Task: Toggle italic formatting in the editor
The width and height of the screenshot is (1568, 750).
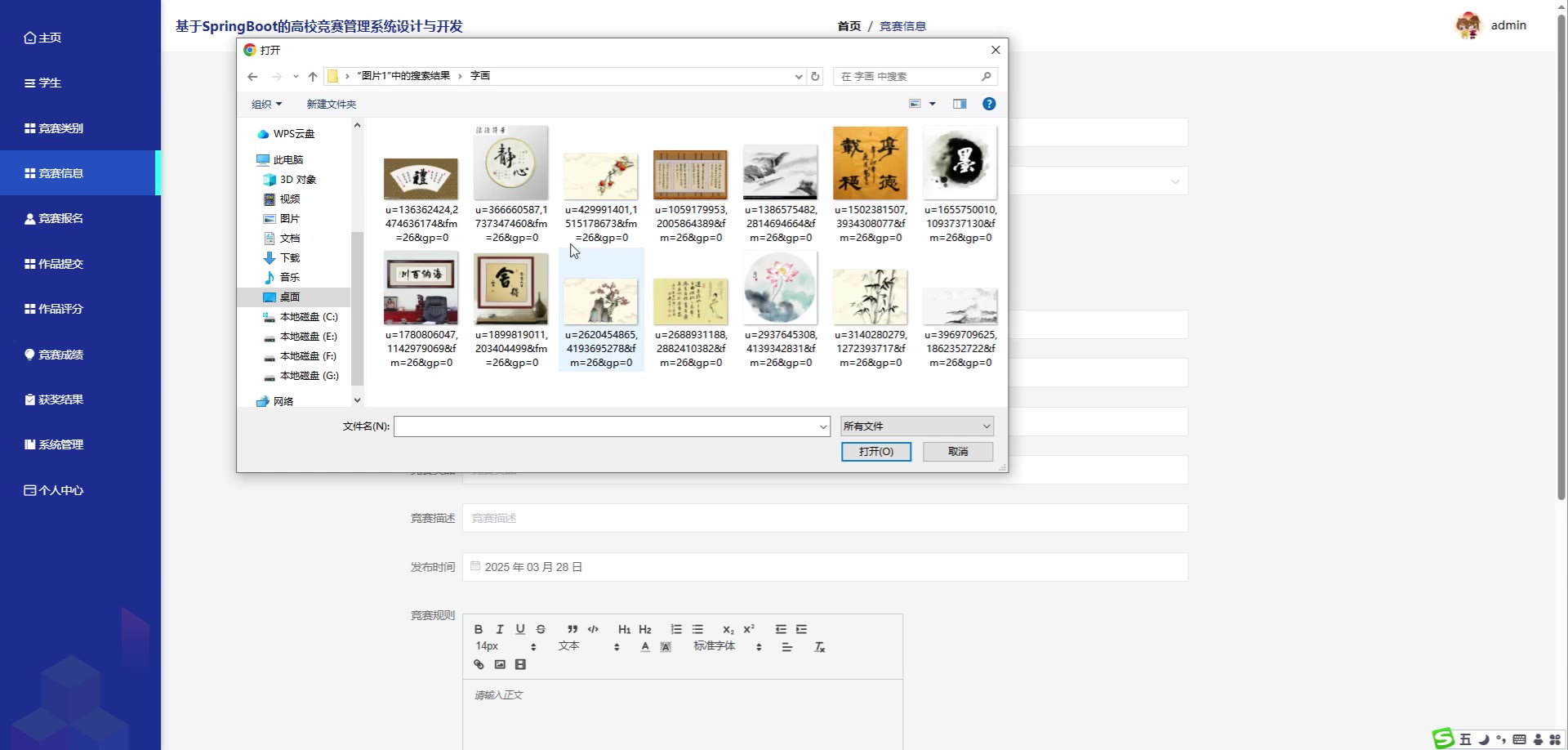Action: tap(499, 629)
